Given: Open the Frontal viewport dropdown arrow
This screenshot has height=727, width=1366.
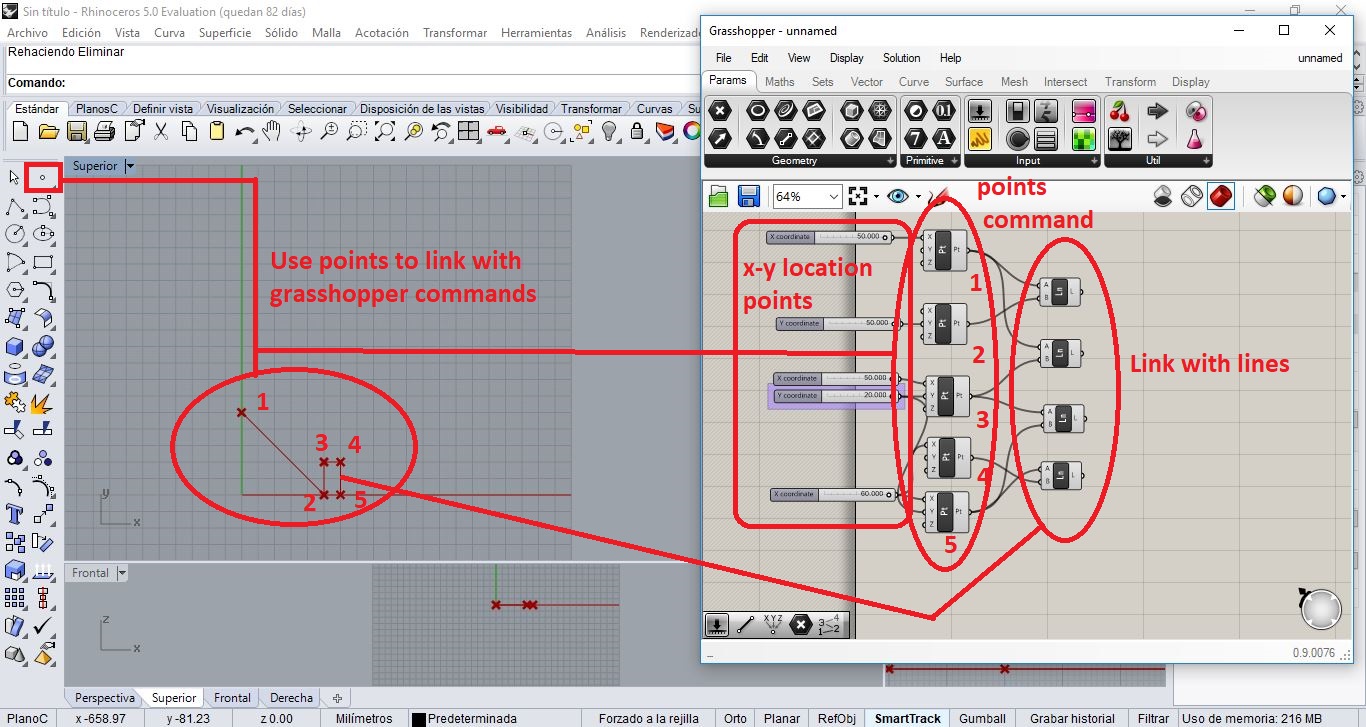Looking at the screenshot, I should point(122,573).
